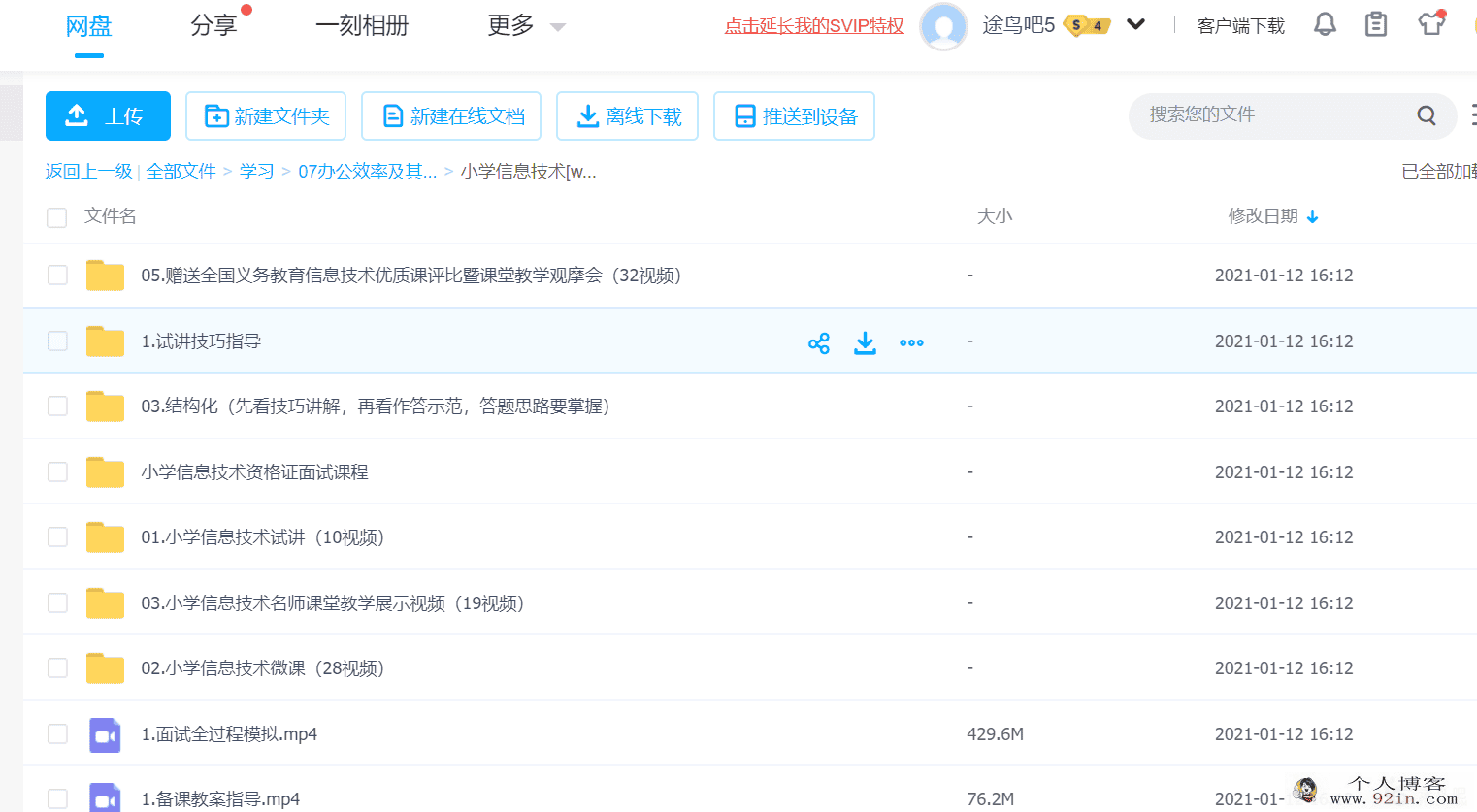Click the 上传 upload button
The height and width of the screenshot is (812, 1477).
(x=108, y=116)
